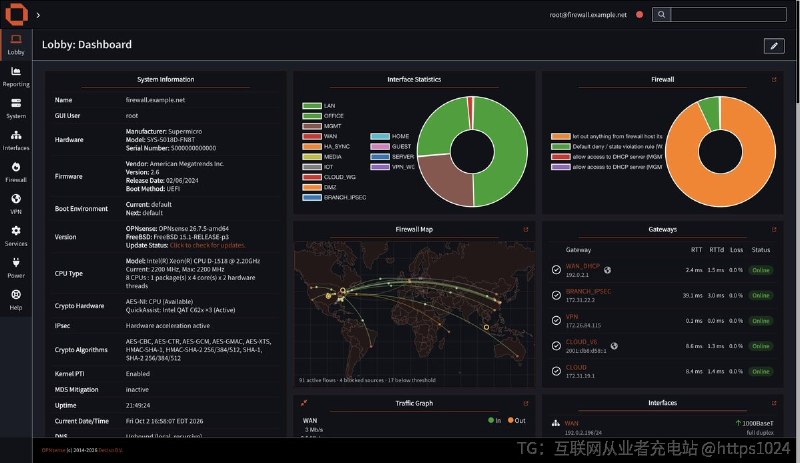Click check-circle icon beside VPN gateway

556,321
